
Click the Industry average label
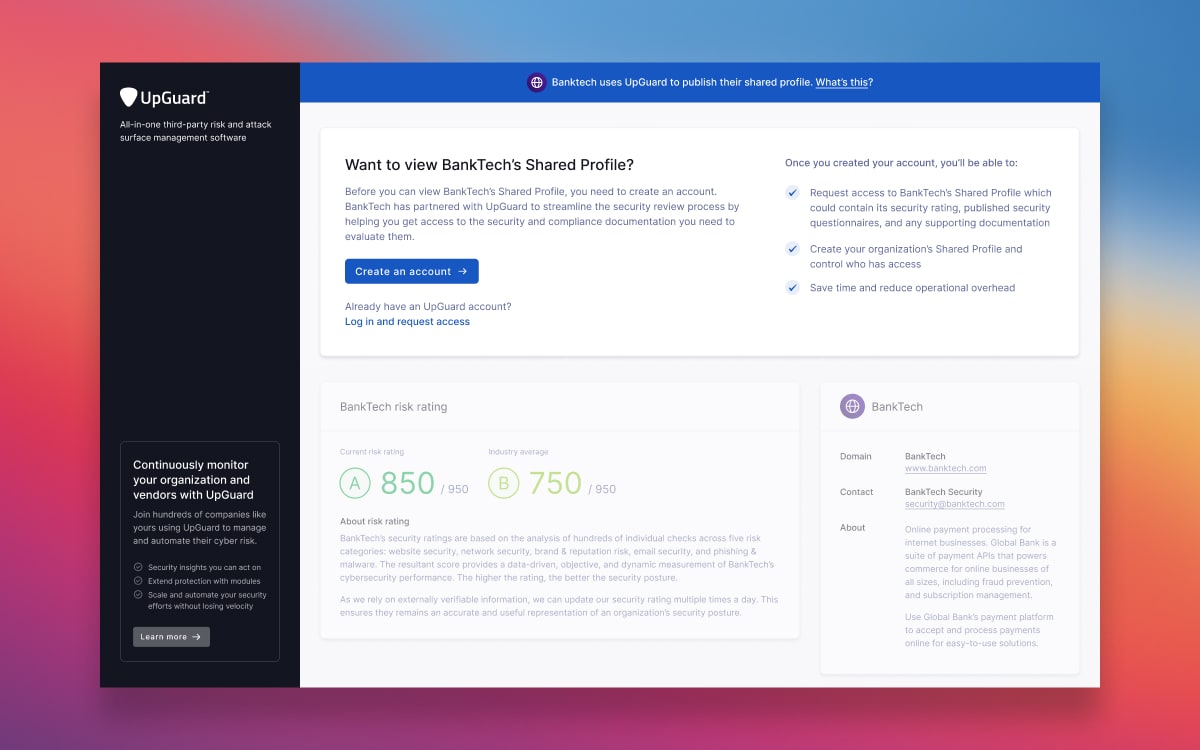(x=518, y=452)
